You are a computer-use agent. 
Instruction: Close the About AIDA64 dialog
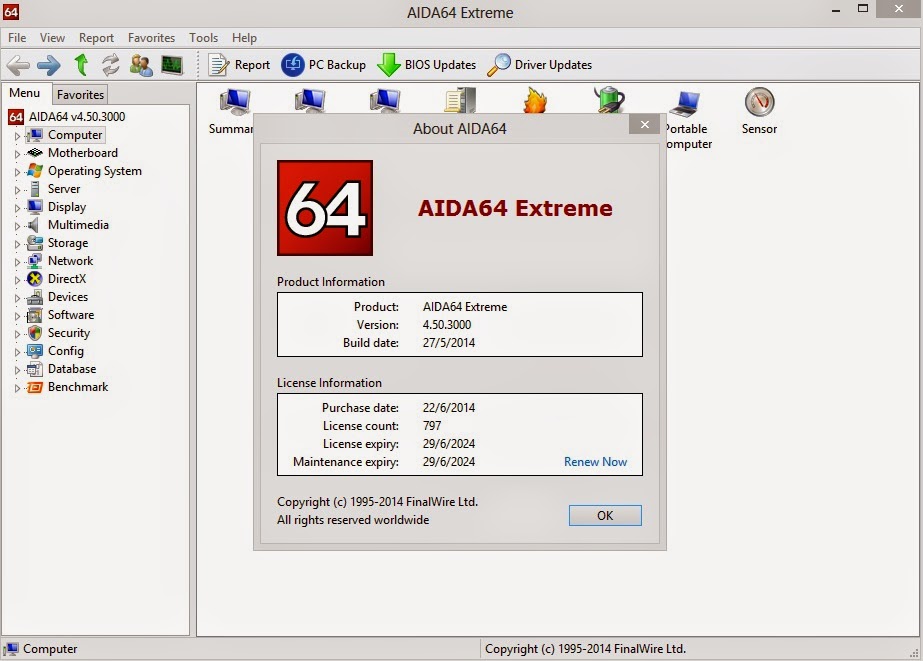645,124
